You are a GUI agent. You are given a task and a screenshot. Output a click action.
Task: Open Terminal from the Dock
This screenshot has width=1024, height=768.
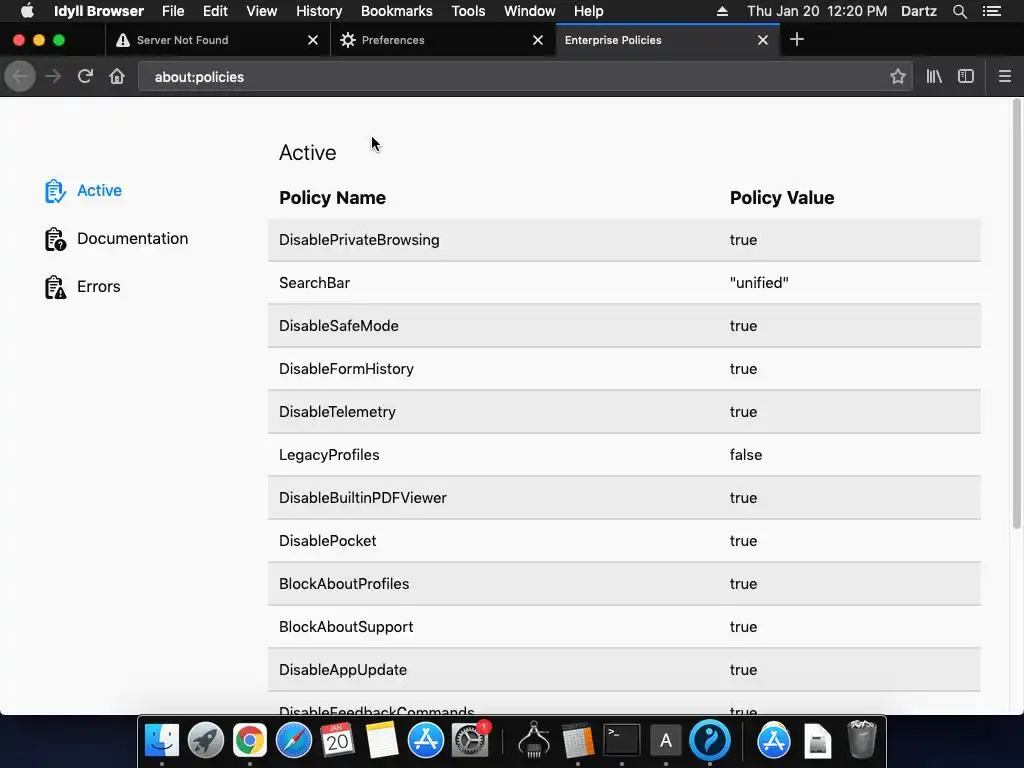tap(621, 740)
